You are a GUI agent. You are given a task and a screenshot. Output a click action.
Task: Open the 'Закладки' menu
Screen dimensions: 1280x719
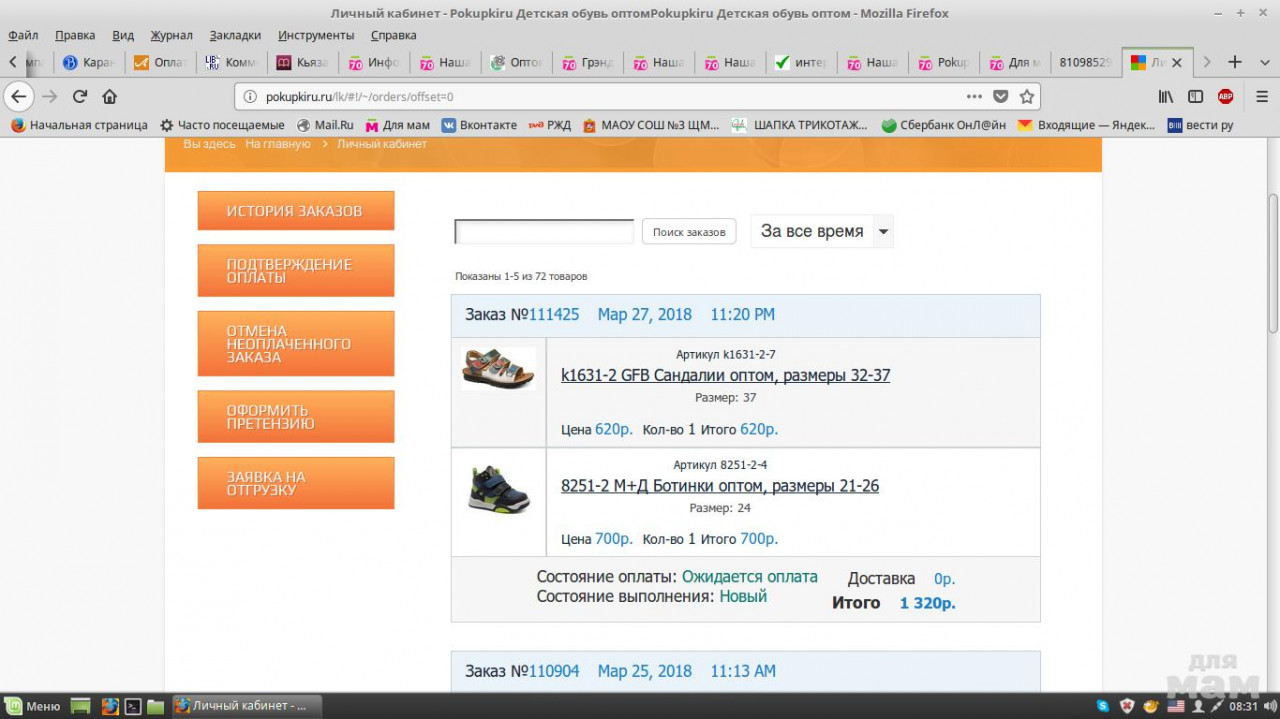[x=235, y=35]
